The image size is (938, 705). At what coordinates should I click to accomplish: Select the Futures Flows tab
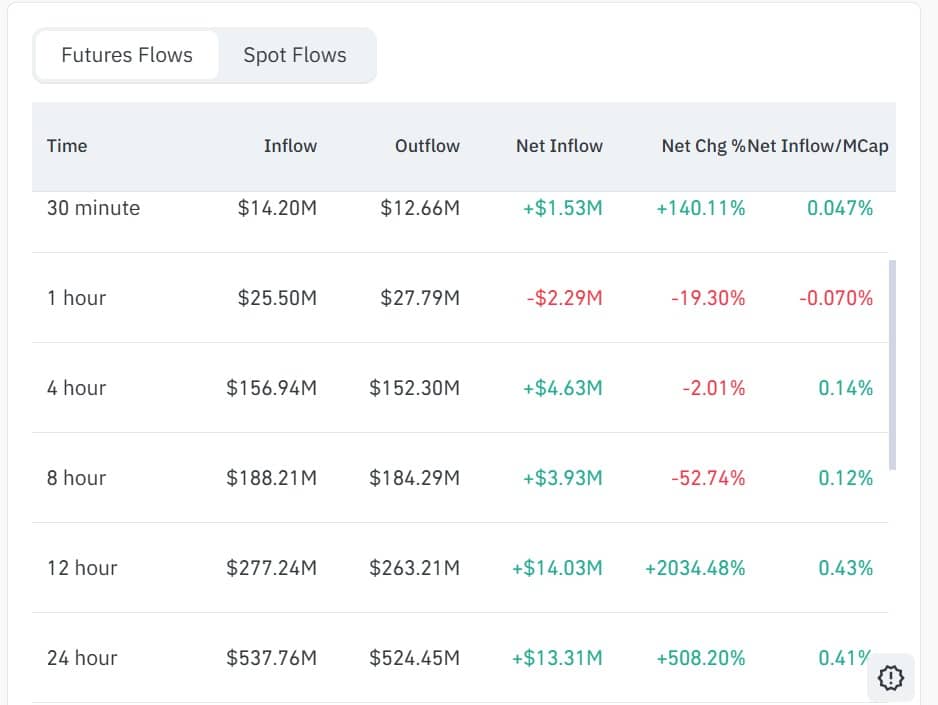125,55
